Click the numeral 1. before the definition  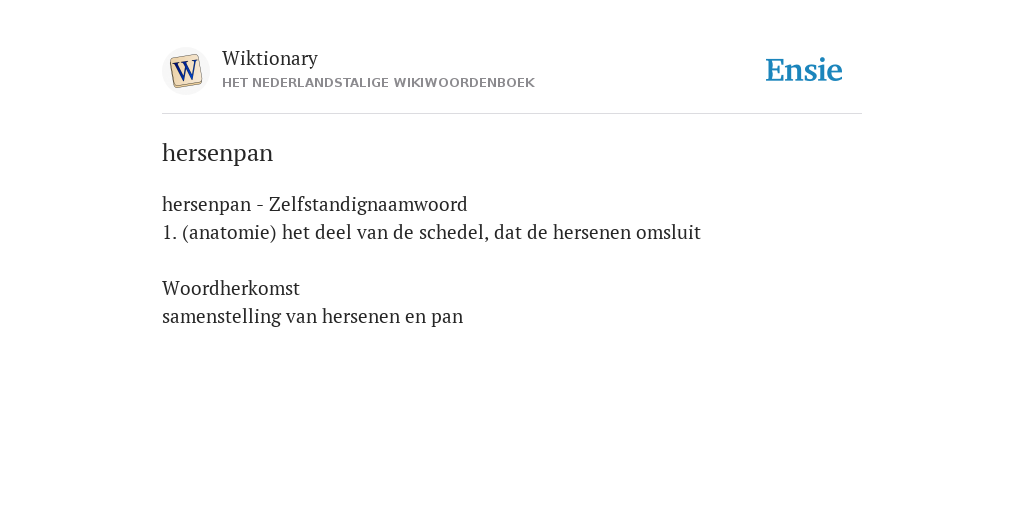(x=169, y=232)
